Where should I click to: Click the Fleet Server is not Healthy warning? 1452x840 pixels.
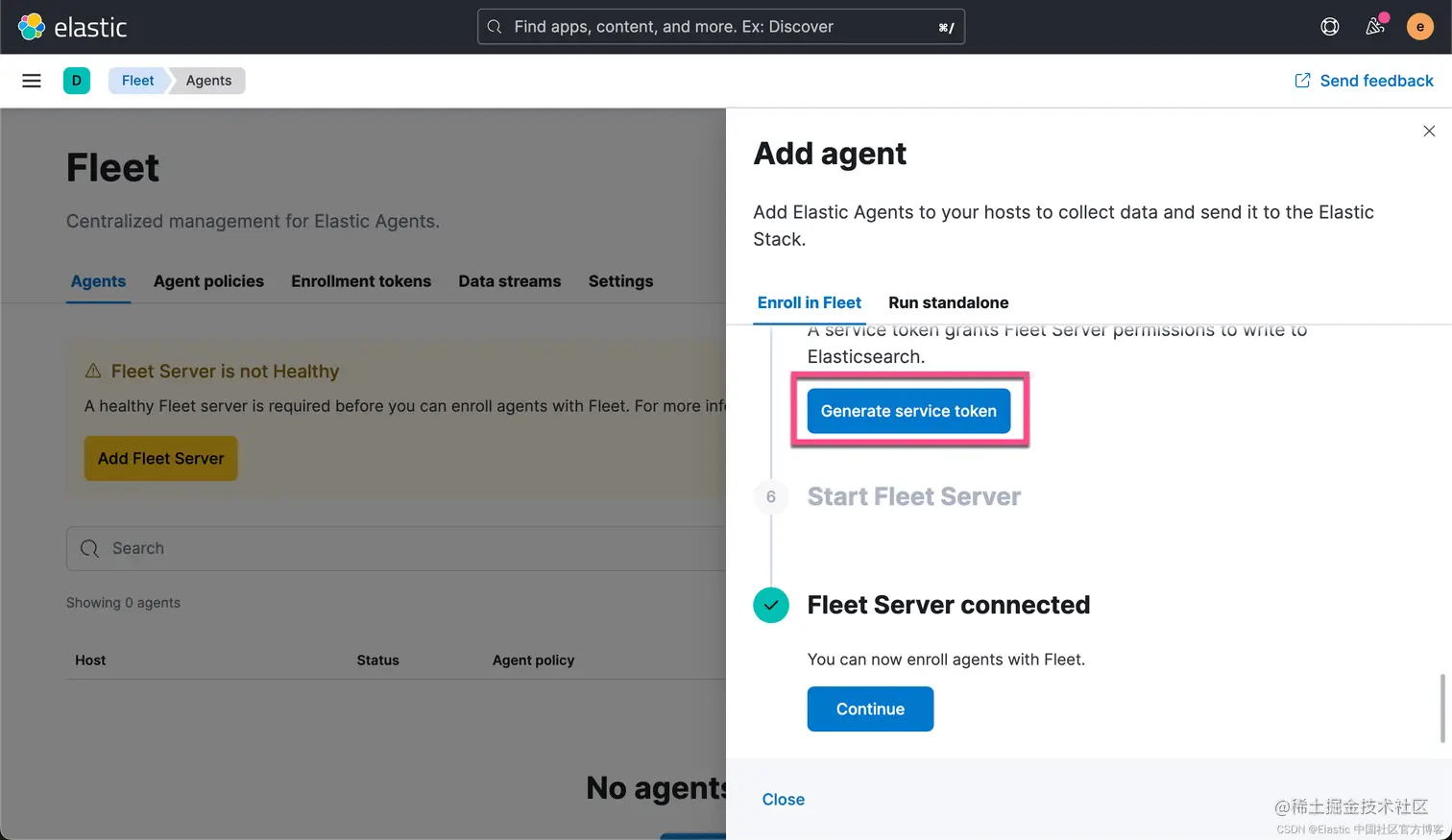[225, 372]
